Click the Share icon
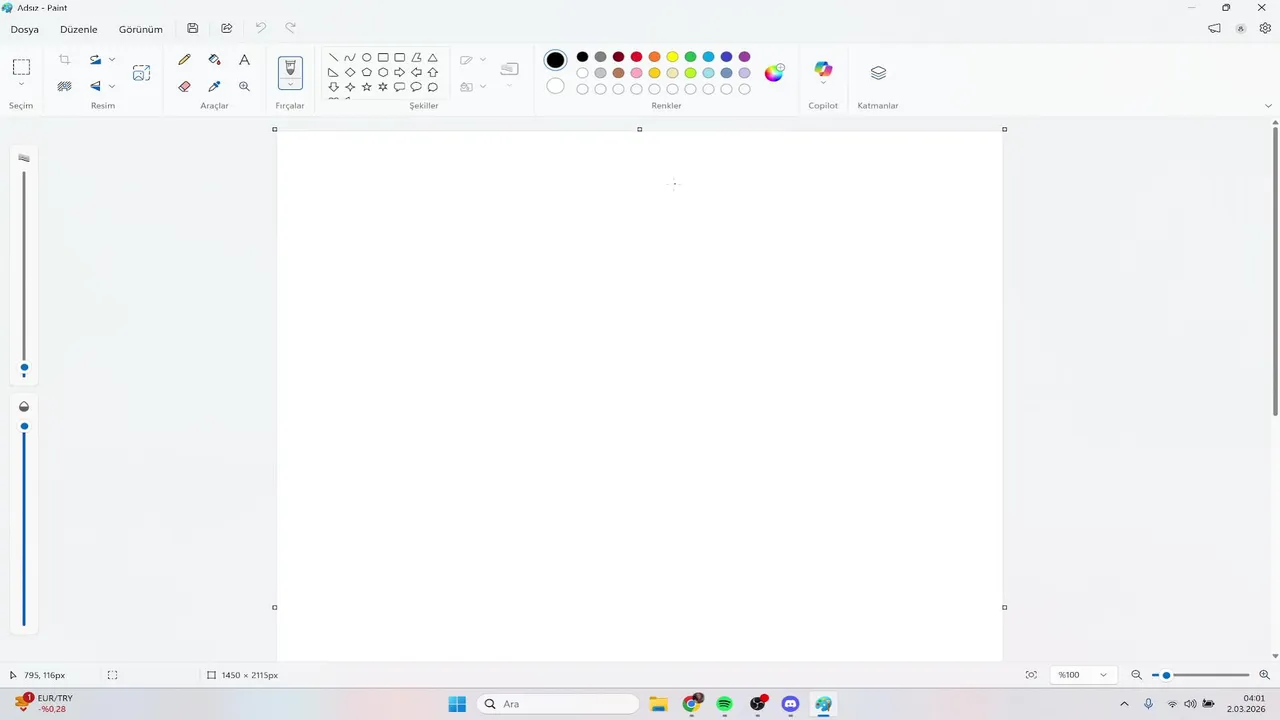Screen dimensions: 1280x720 227,28
